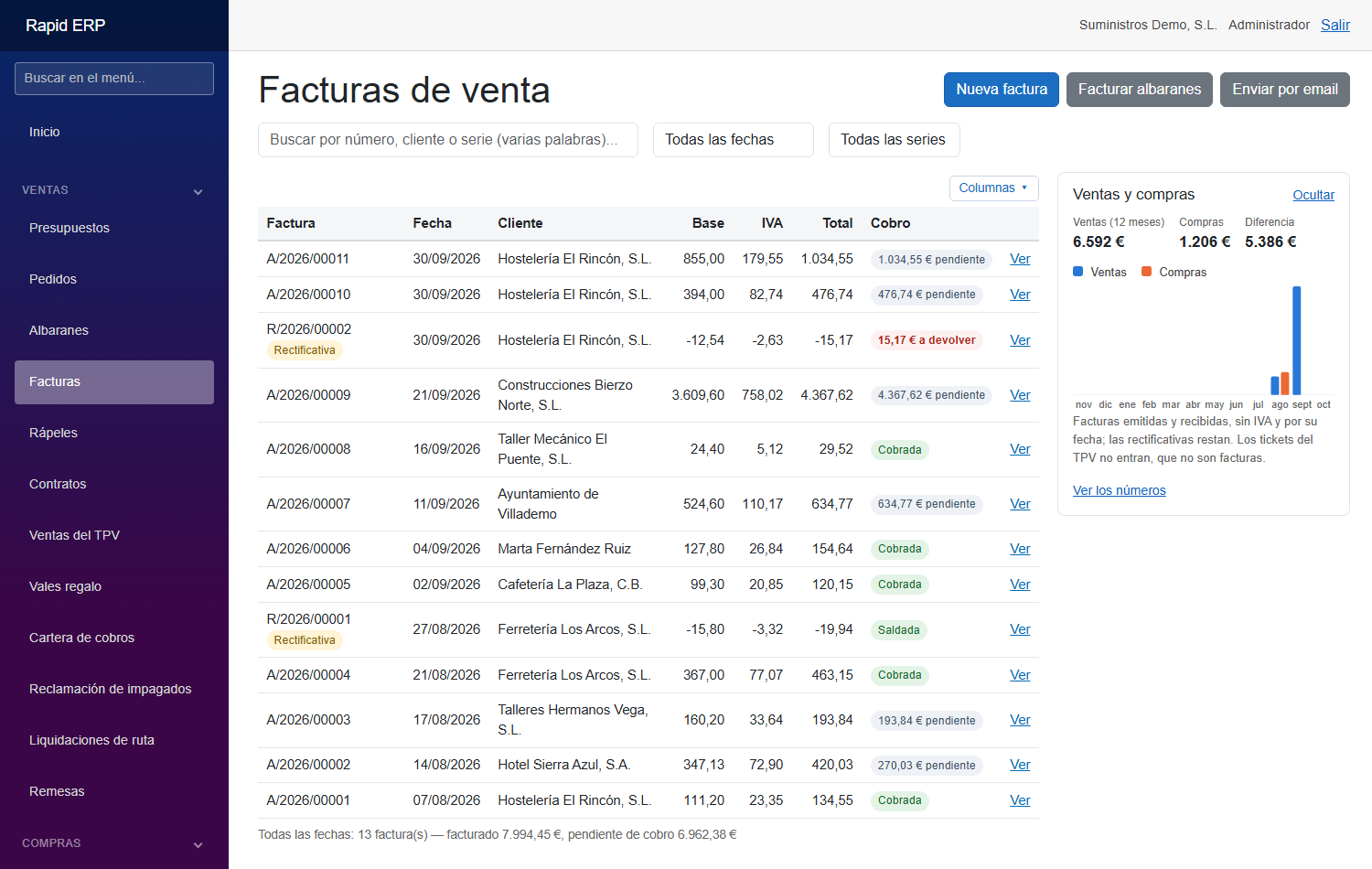The image size is (1372, 869).
Task: Open the Todas las fechas filter
Action: point(733,140)
